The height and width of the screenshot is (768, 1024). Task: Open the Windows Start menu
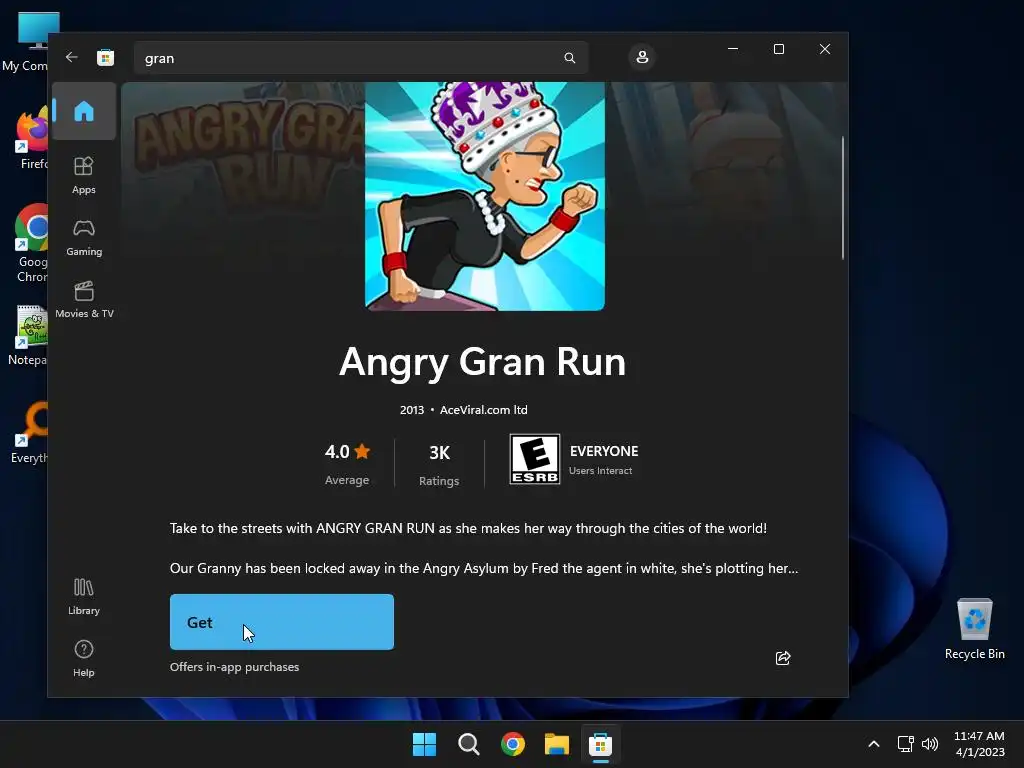click(424, 744)
